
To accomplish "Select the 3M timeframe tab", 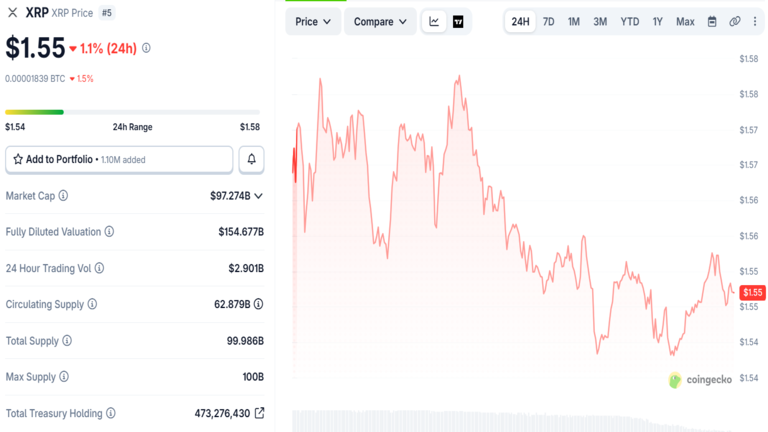I will pyautogui.click(x=600, y=22).
